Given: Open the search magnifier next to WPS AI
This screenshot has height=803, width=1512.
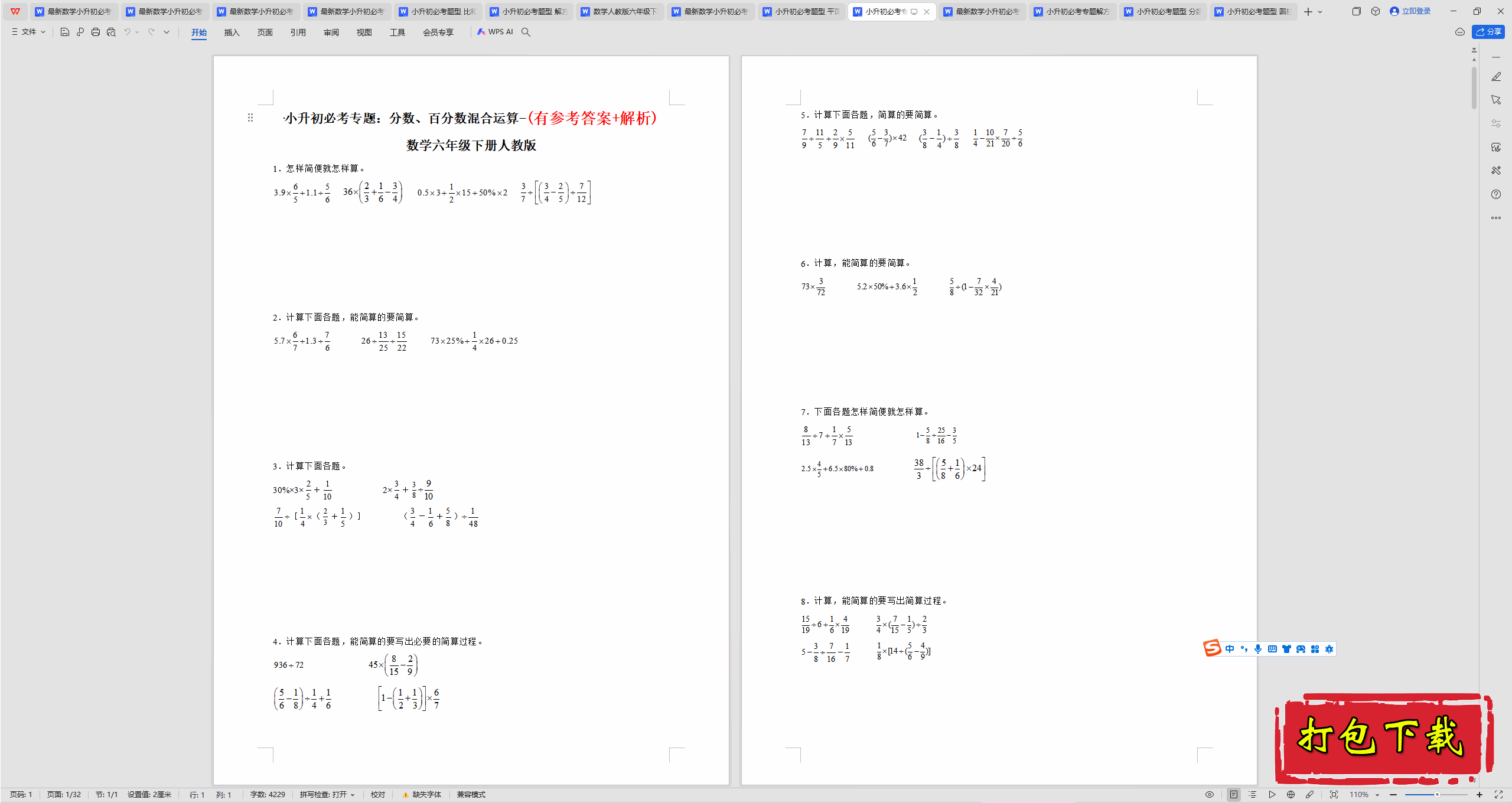Looking at the screenshot, I should point(526,32).
